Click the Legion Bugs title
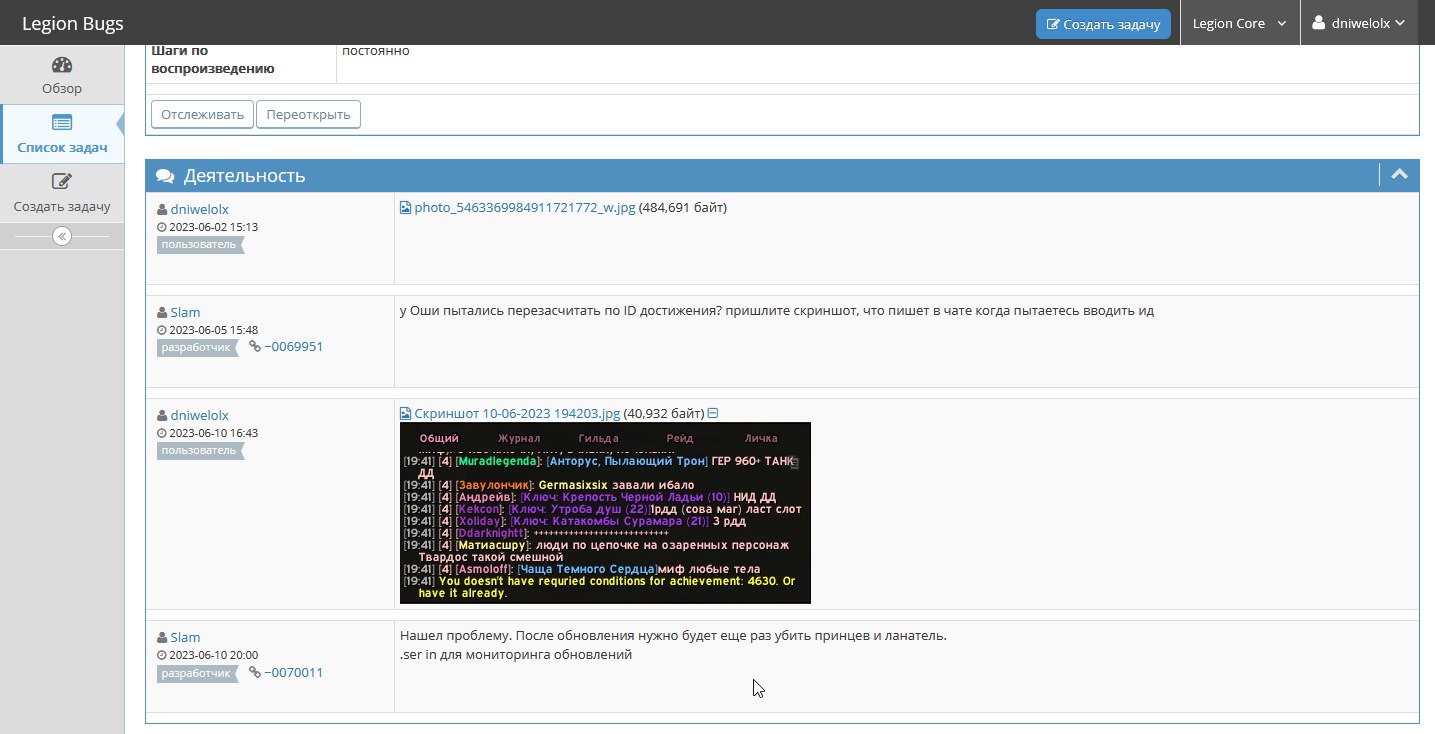The width and height of the screenshot is (1435, 734). click(73, 23)
